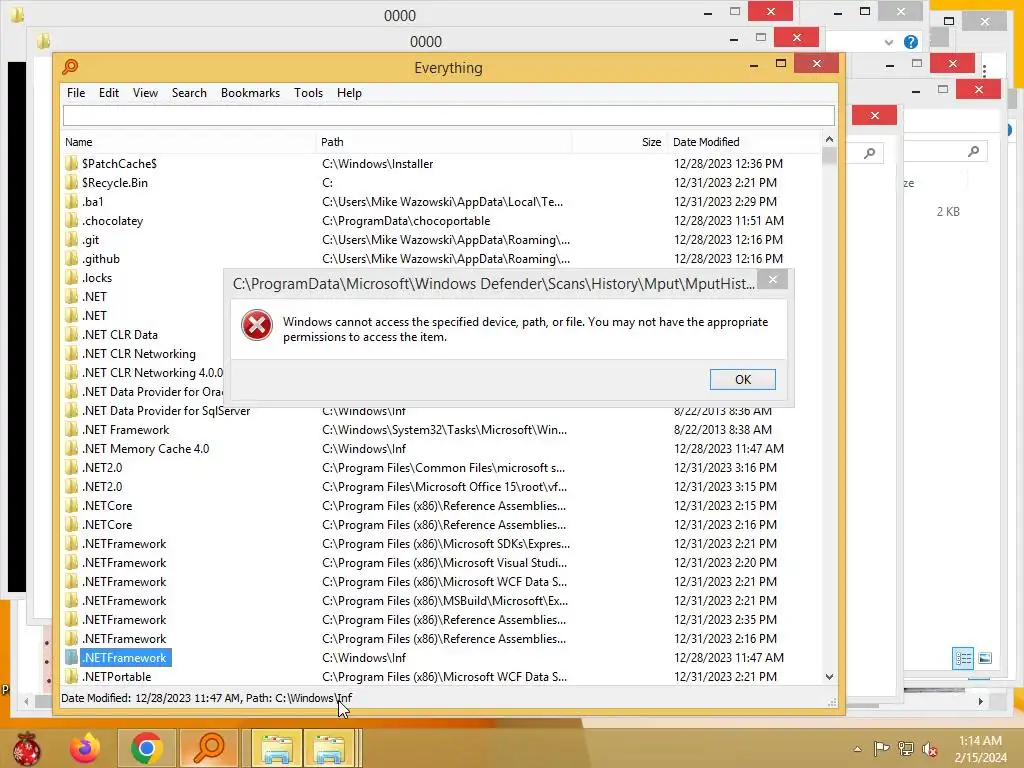The height and width of the screenshot is (768, 1024).
Task: Open the Tools menu
Action: (308, 93)
